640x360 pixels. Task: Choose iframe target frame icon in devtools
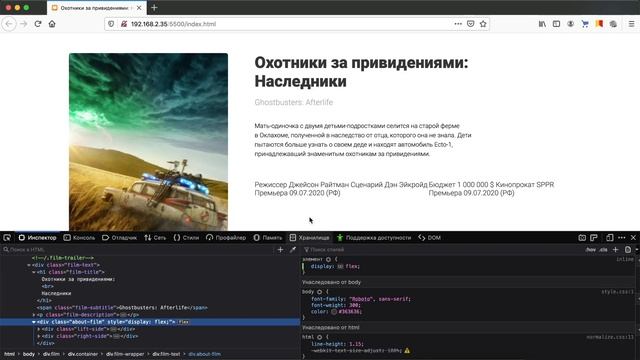(594, 238)
